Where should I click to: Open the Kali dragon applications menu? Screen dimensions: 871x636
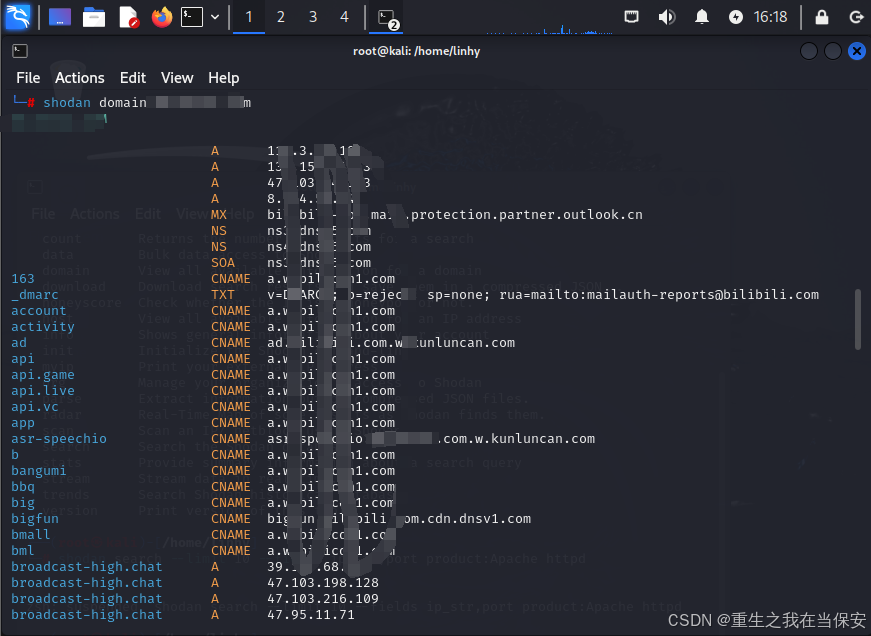pos(17,17)
